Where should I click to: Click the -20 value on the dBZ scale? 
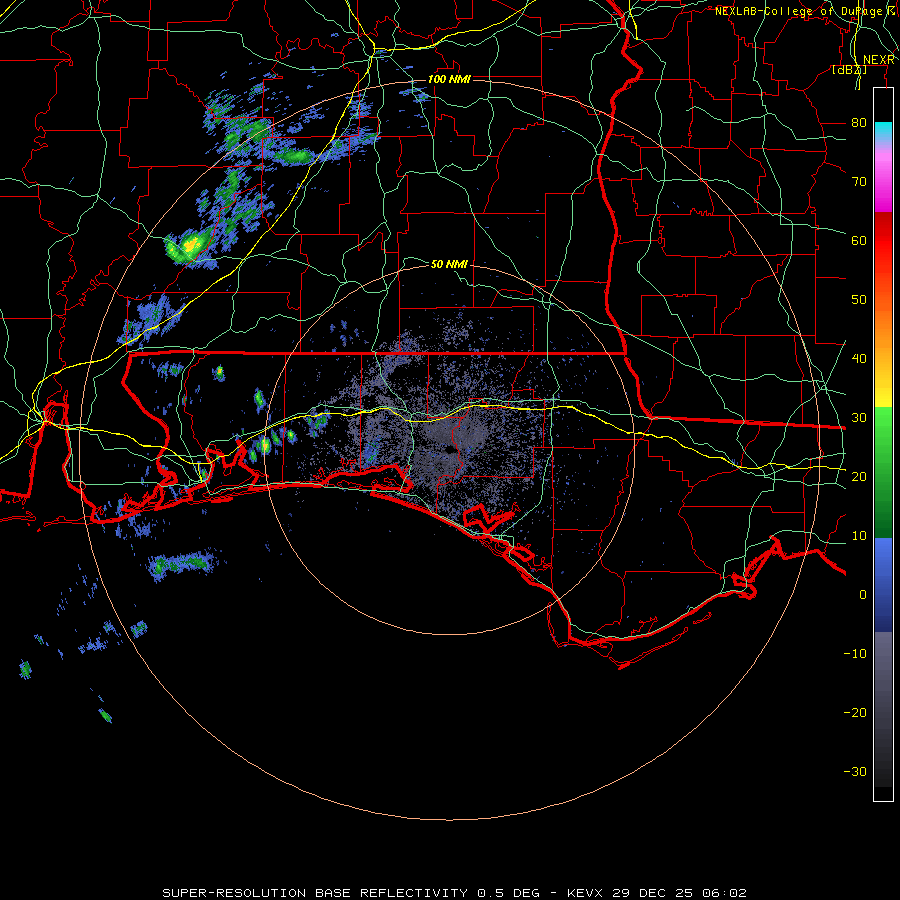(x=855, y=712)
